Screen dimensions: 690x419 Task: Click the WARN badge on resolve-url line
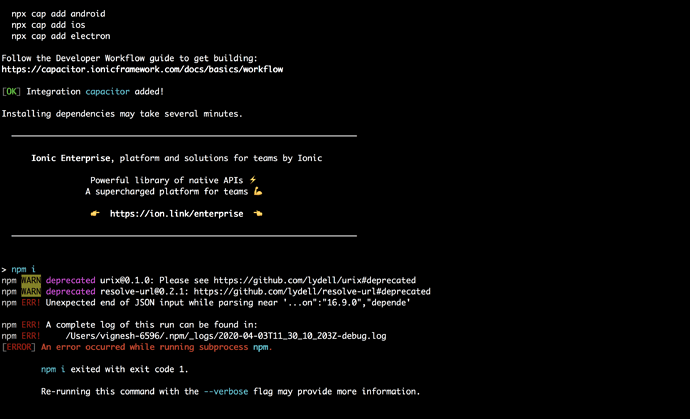[x=31, y=291]
